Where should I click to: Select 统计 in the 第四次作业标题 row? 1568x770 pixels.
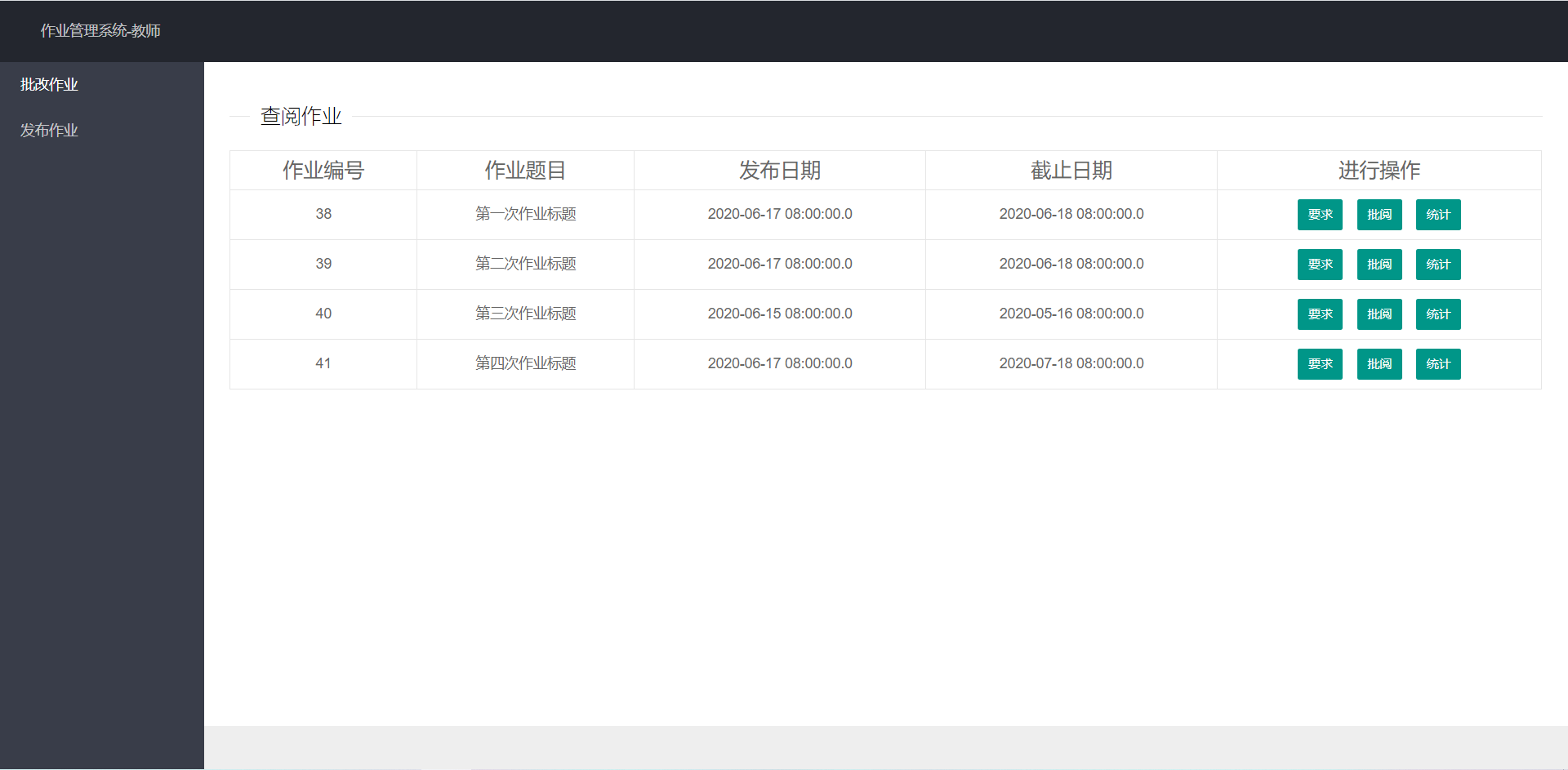(x=1438, y=364)
